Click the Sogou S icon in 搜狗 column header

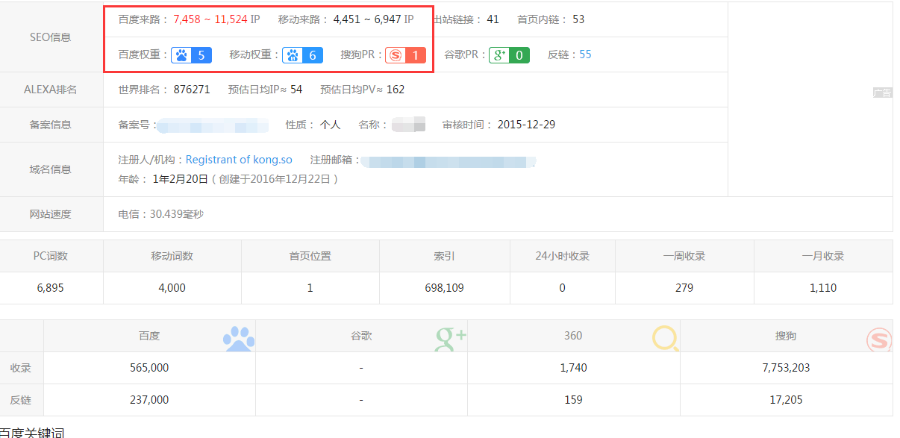coord(879,339)
